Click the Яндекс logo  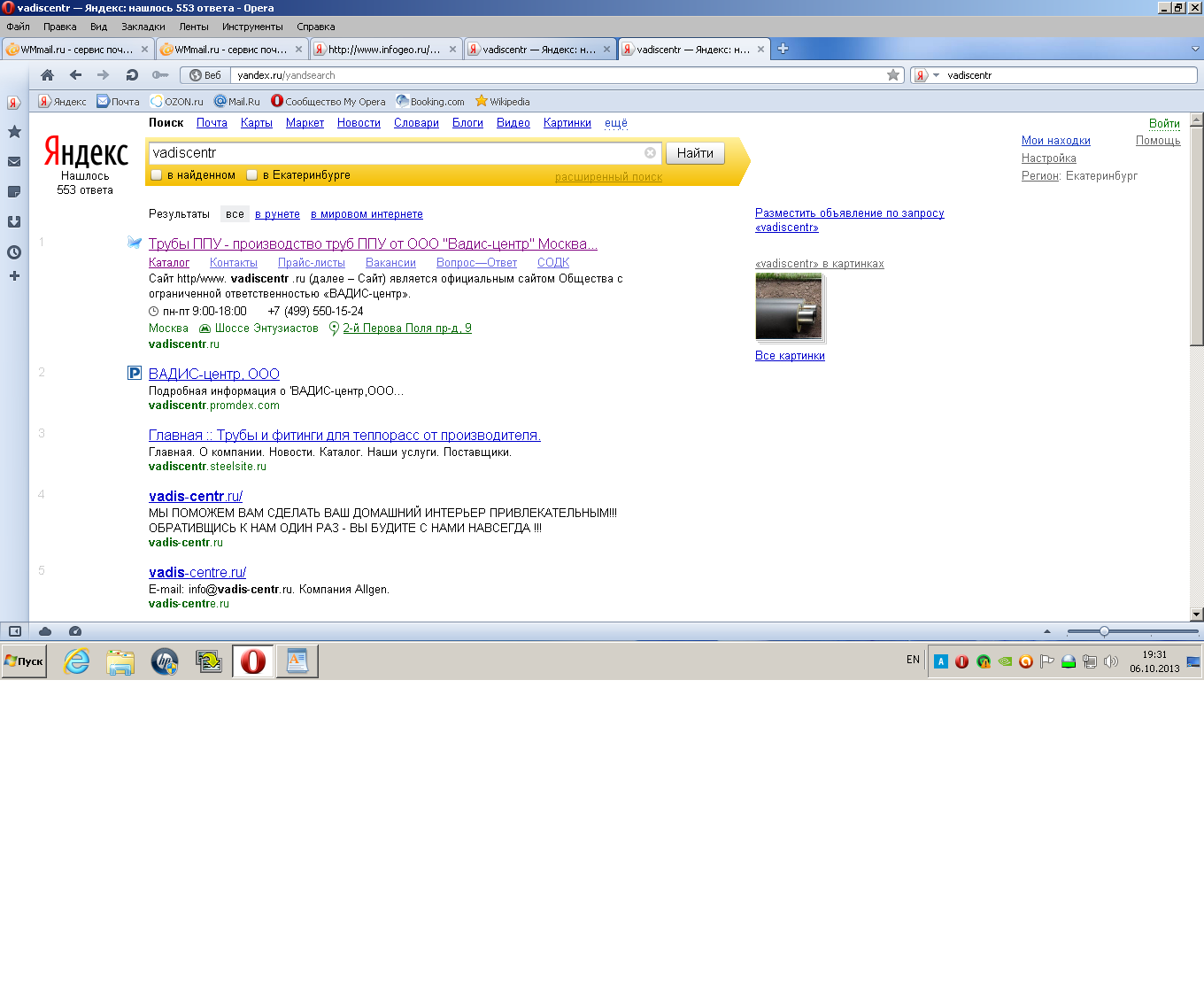point(86,152)
